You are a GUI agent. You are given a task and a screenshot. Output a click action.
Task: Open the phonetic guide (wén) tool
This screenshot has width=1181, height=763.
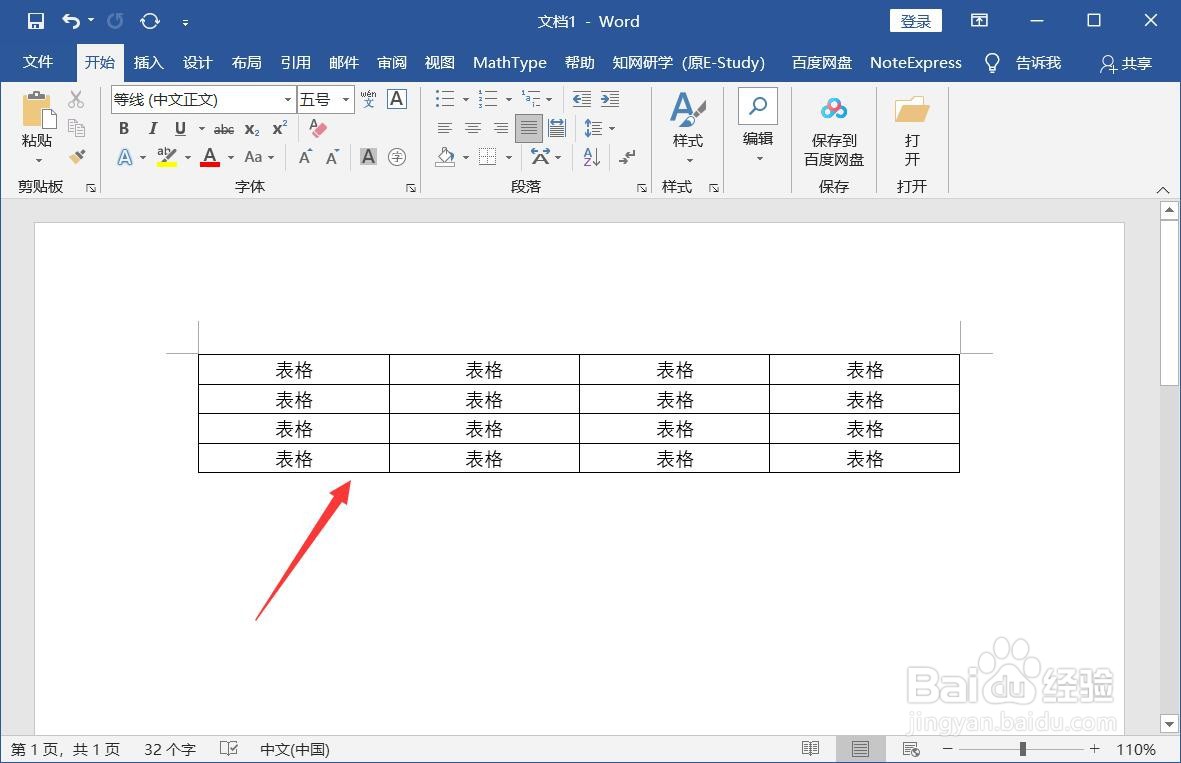click(368, 99)
